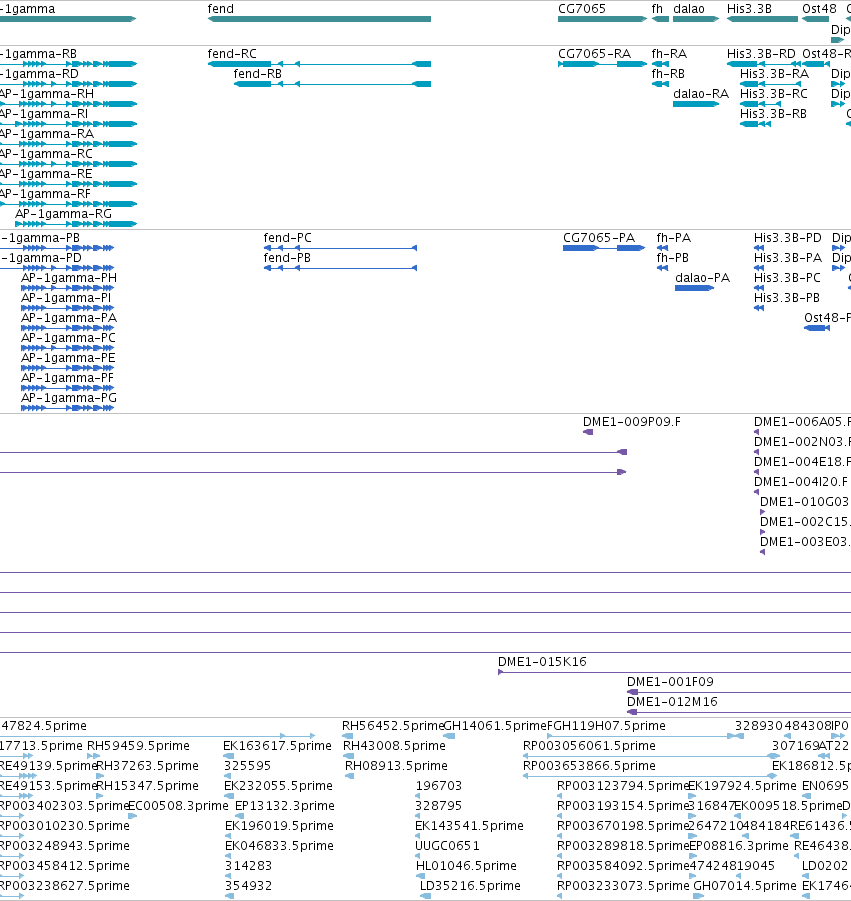
Task: Click EST label 328795
Action: [x=439, y=806]
